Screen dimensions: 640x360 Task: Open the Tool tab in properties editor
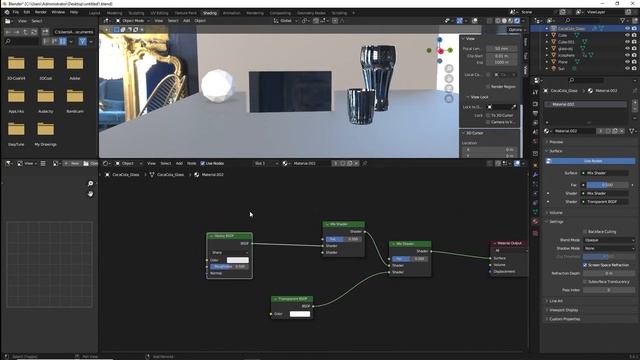tap(535, 92)
